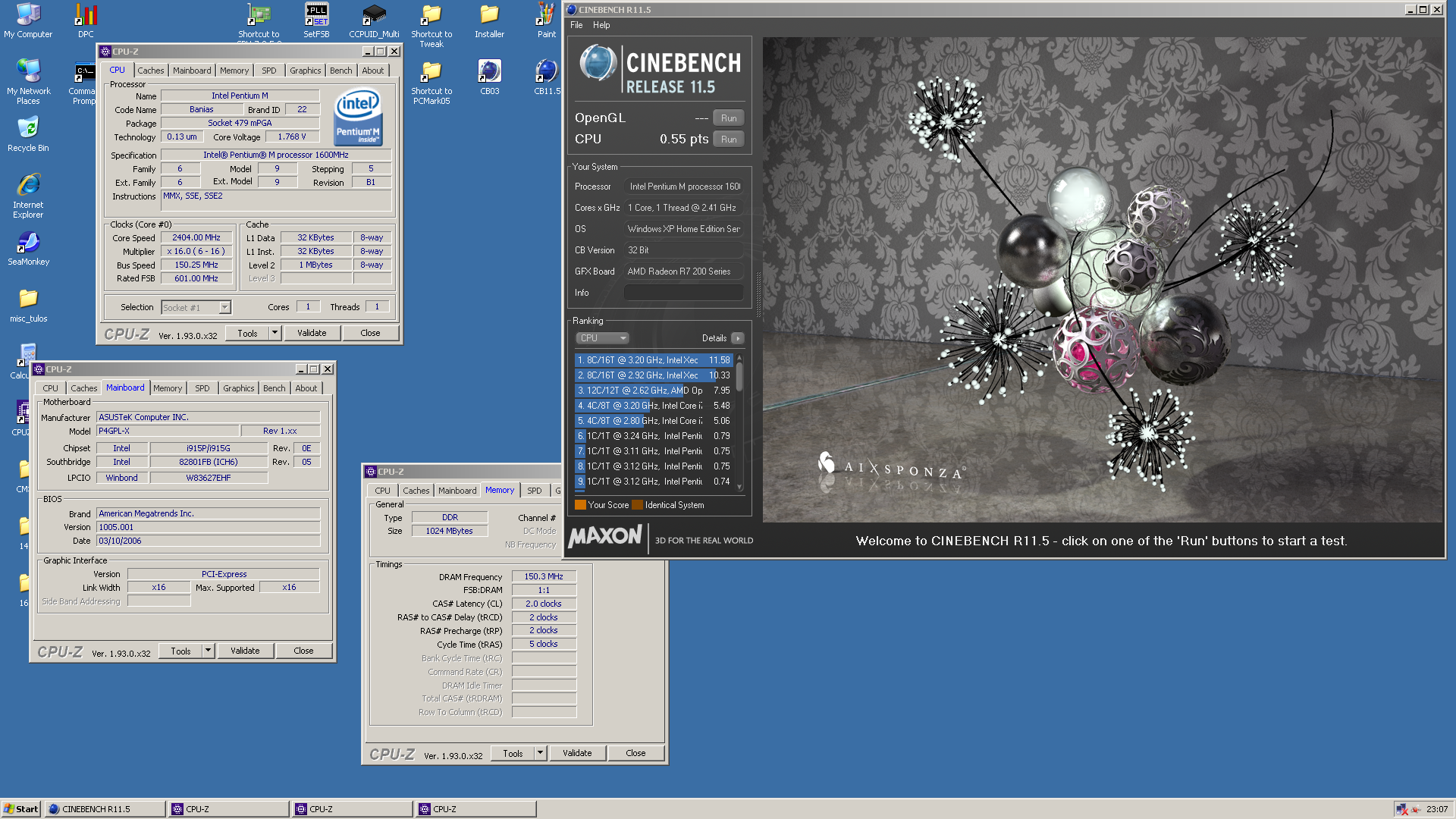Click the MAXON logo
Viewport: 1456px width, 819px height.
(x=605, y=537)
